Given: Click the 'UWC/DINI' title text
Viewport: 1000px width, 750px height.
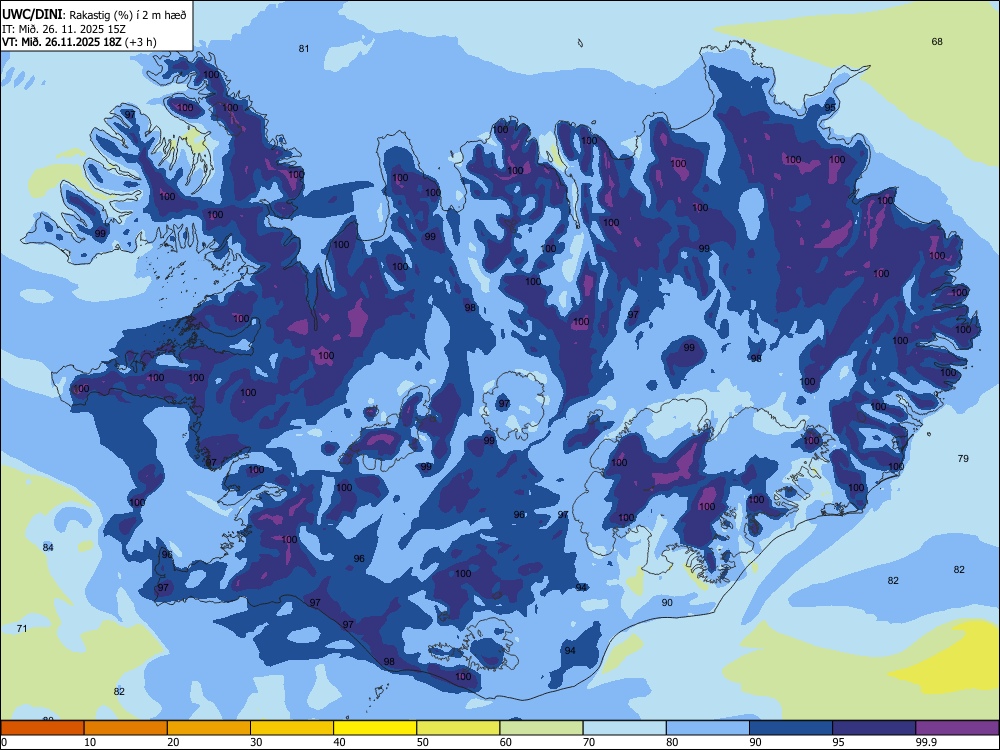Looking at the screenshot, I should point(33,15).
